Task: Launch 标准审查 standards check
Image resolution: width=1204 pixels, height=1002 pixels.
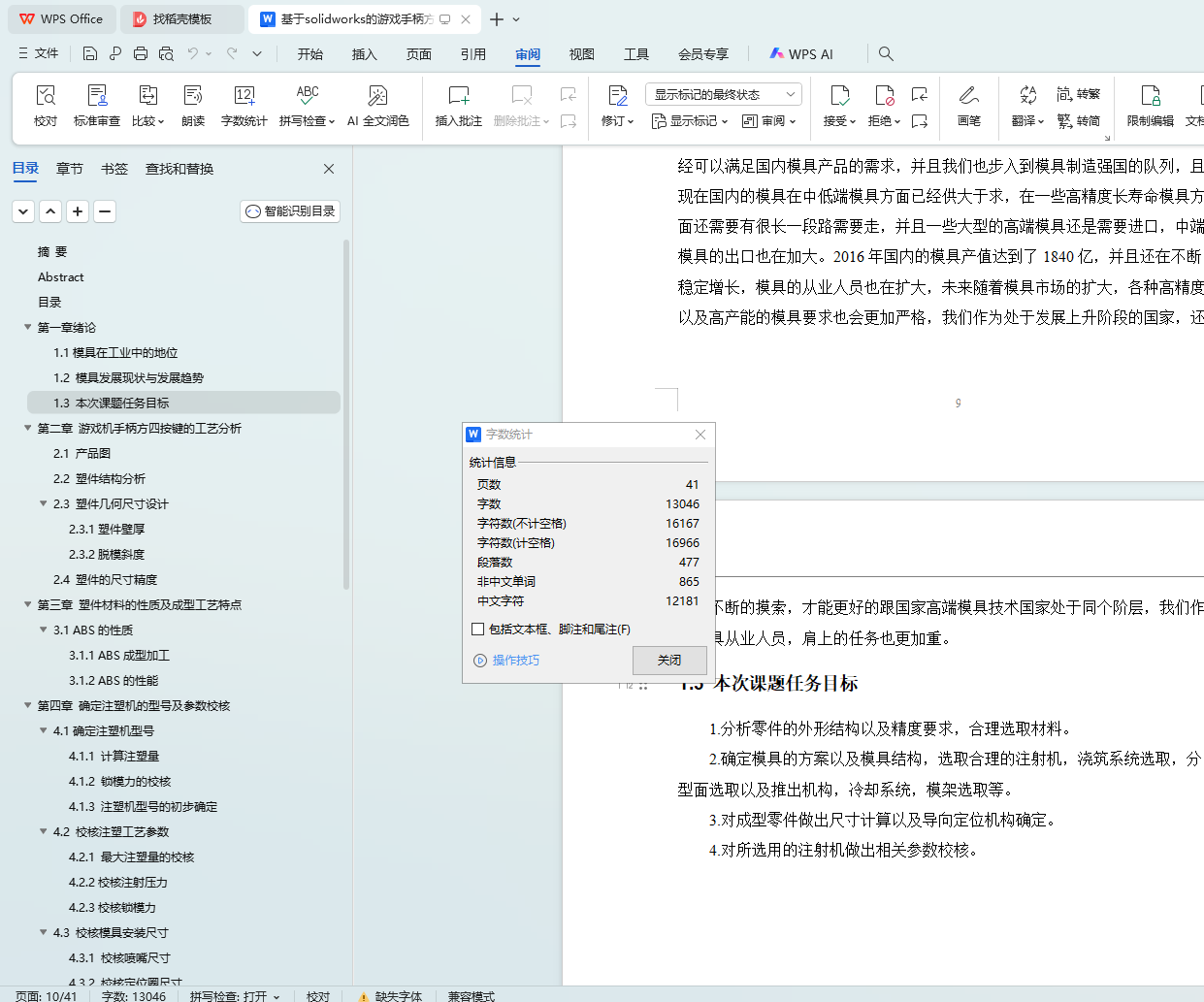Action: coord(97,106)
